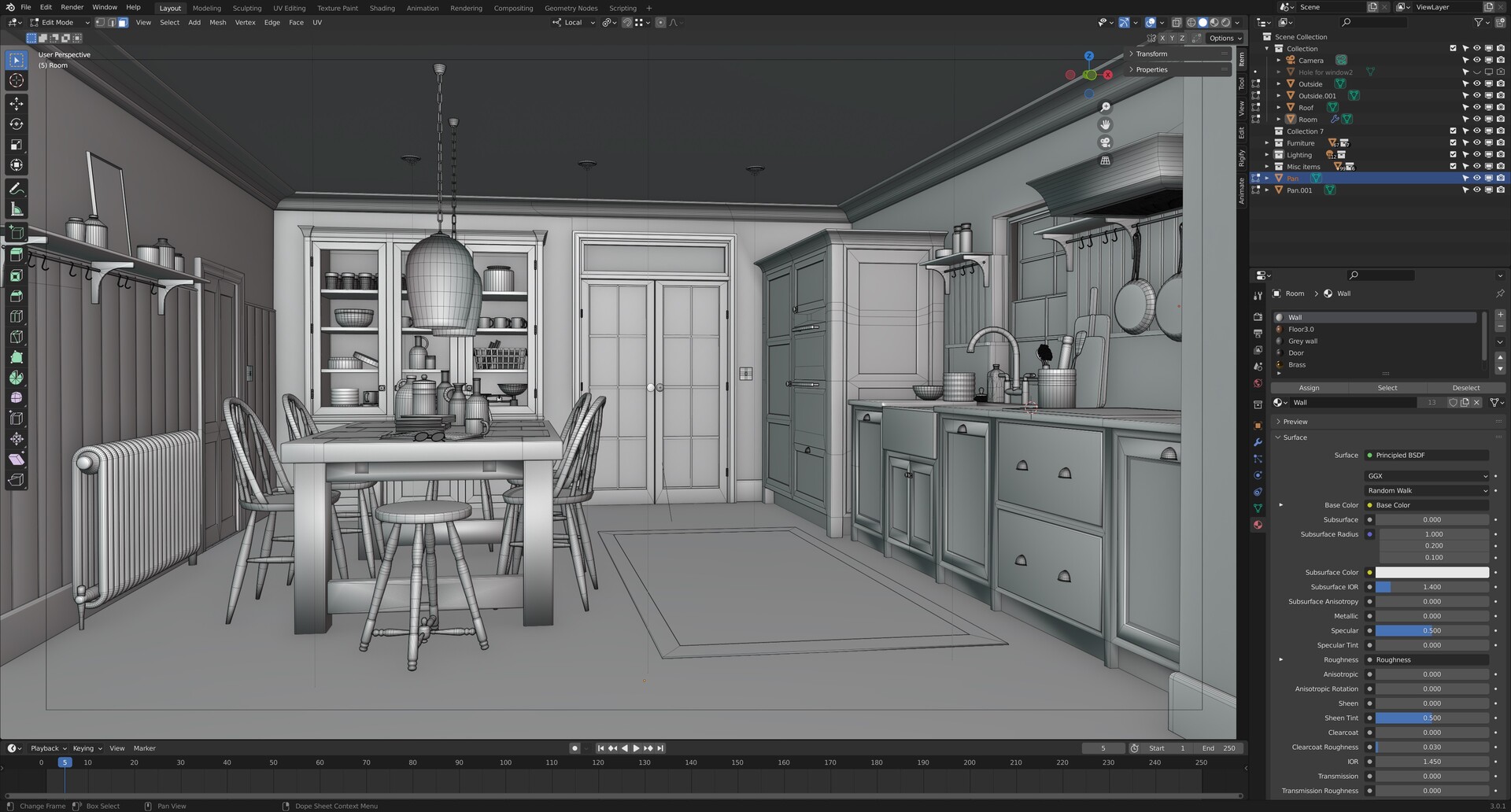This screenshot has height=812, width=1511.
Task: Open the Modifier properties wrench tab
Action: [1258, 442]
